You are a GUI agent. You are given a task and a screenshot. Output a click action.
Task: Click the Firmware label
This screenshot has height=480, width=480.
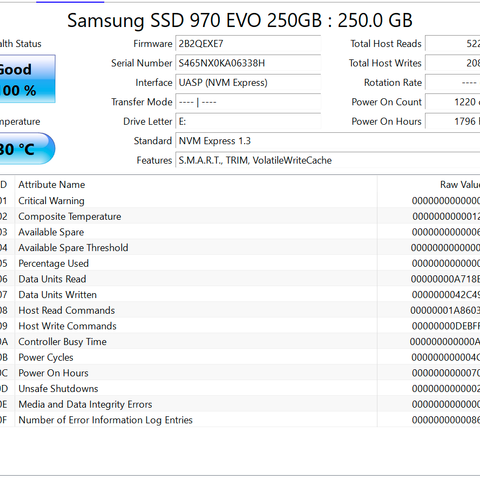153,44
